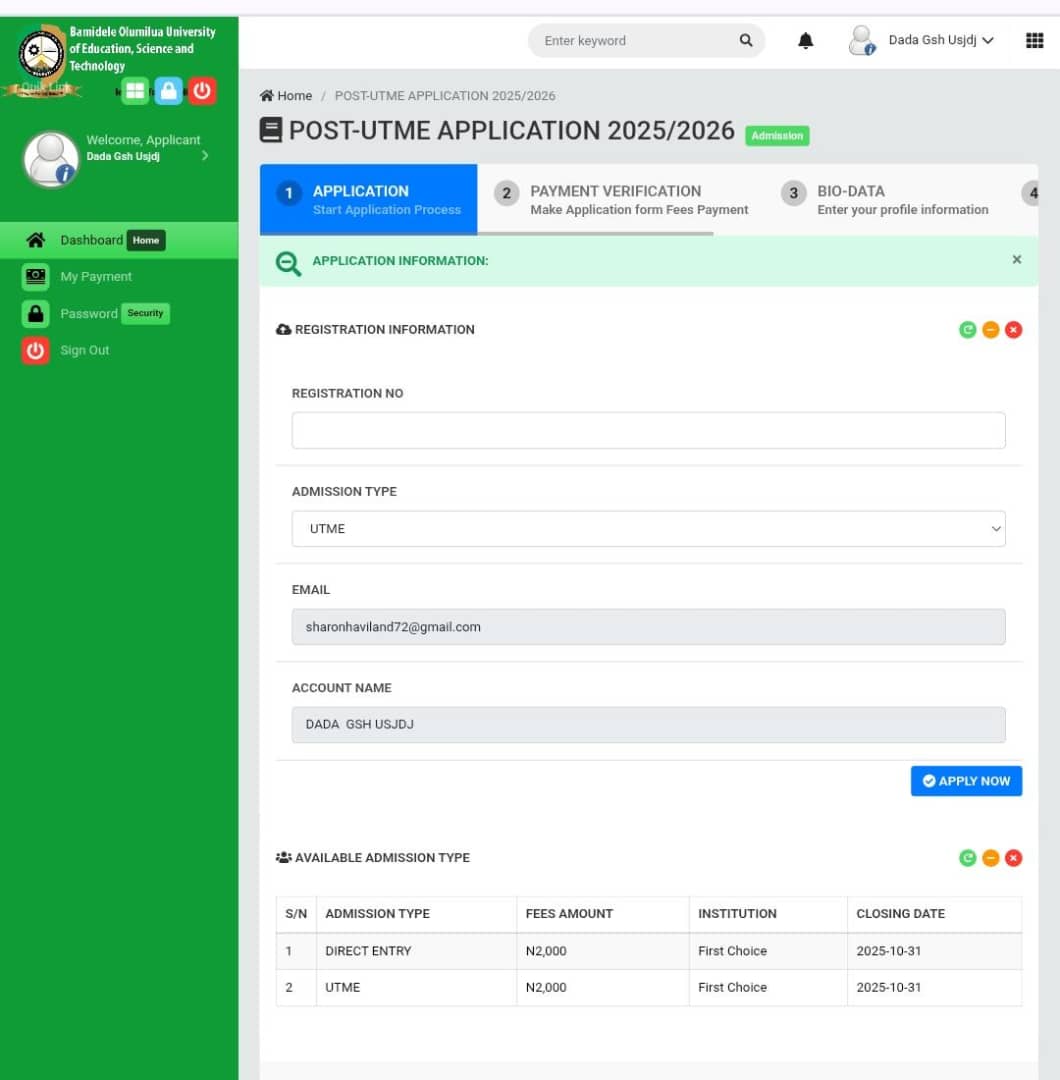1060x1080 pixels.
Task: Click the DIRECT ENTRY table cell
Action: pos(416,951)
